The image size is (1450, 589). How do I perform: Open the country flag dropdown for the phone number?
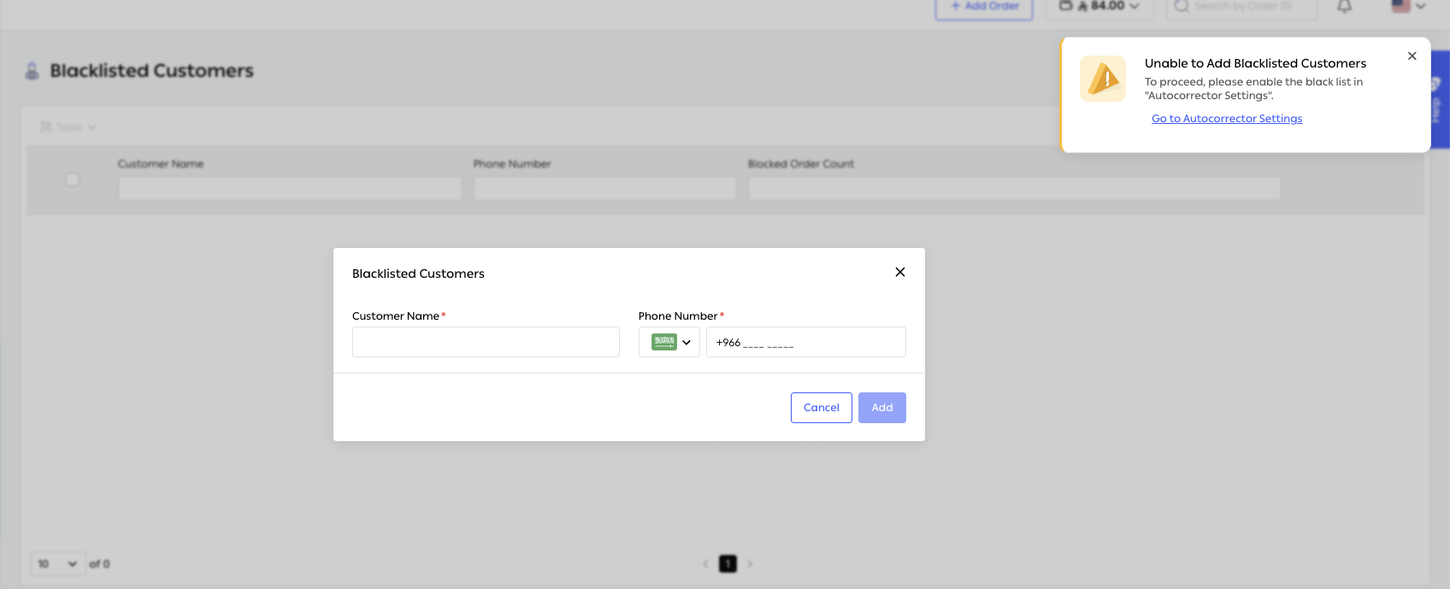pyautogui.click(x=669, y=342)
